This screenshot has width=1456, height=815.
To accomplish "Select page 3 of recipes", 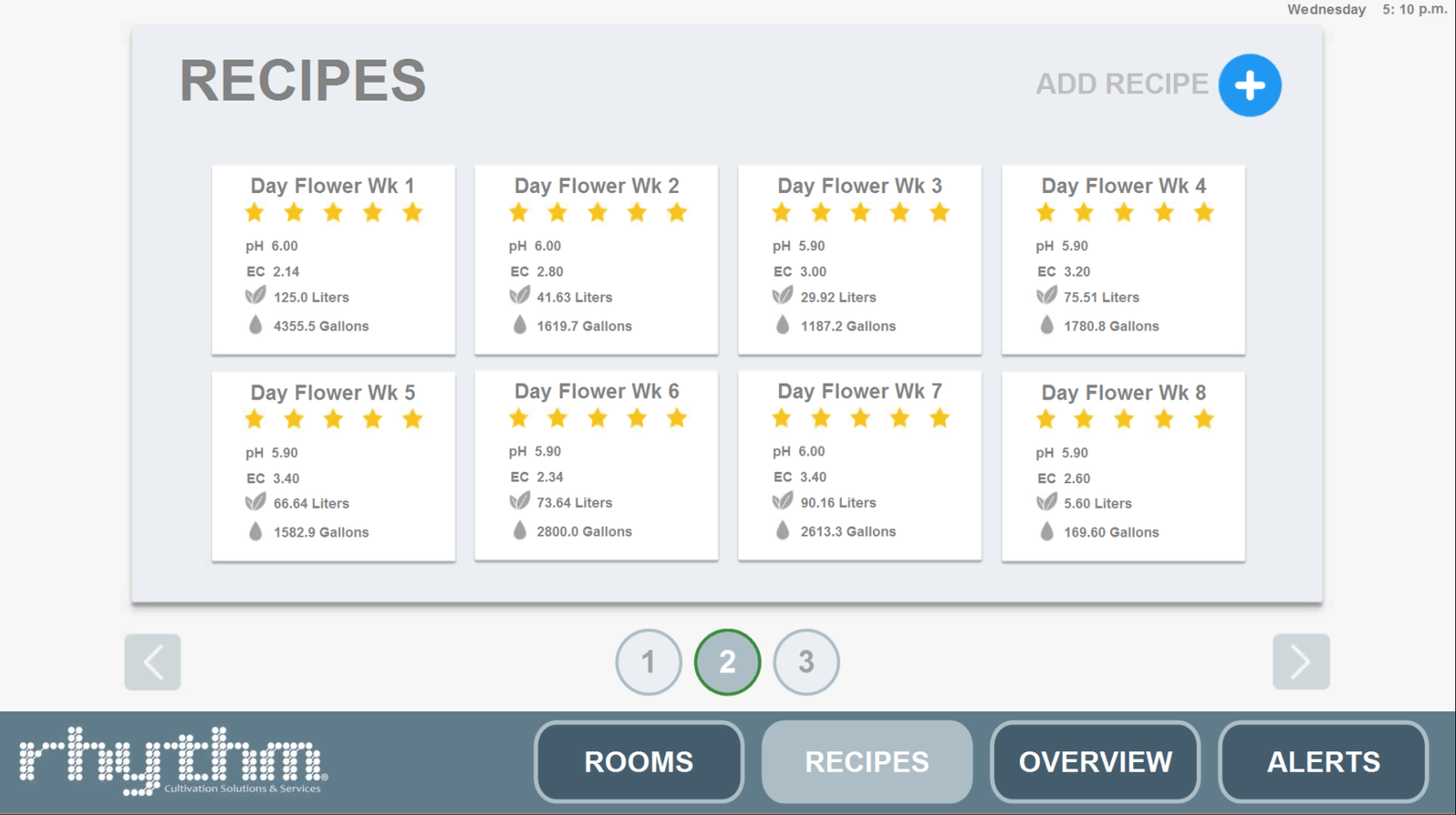I will click(x=806, y=662).
